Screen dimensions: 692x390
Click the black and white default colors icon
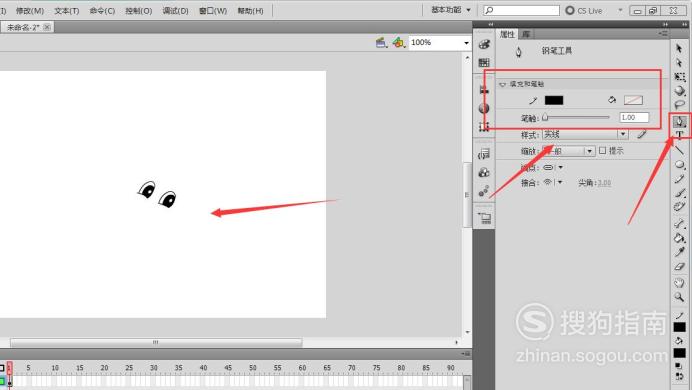(x=678, y=366)
